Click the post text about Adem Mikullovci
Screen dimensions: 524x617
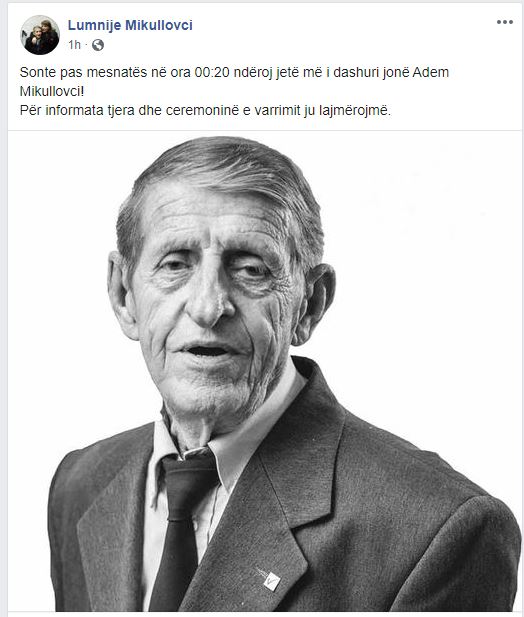click(x=234, y=91)
